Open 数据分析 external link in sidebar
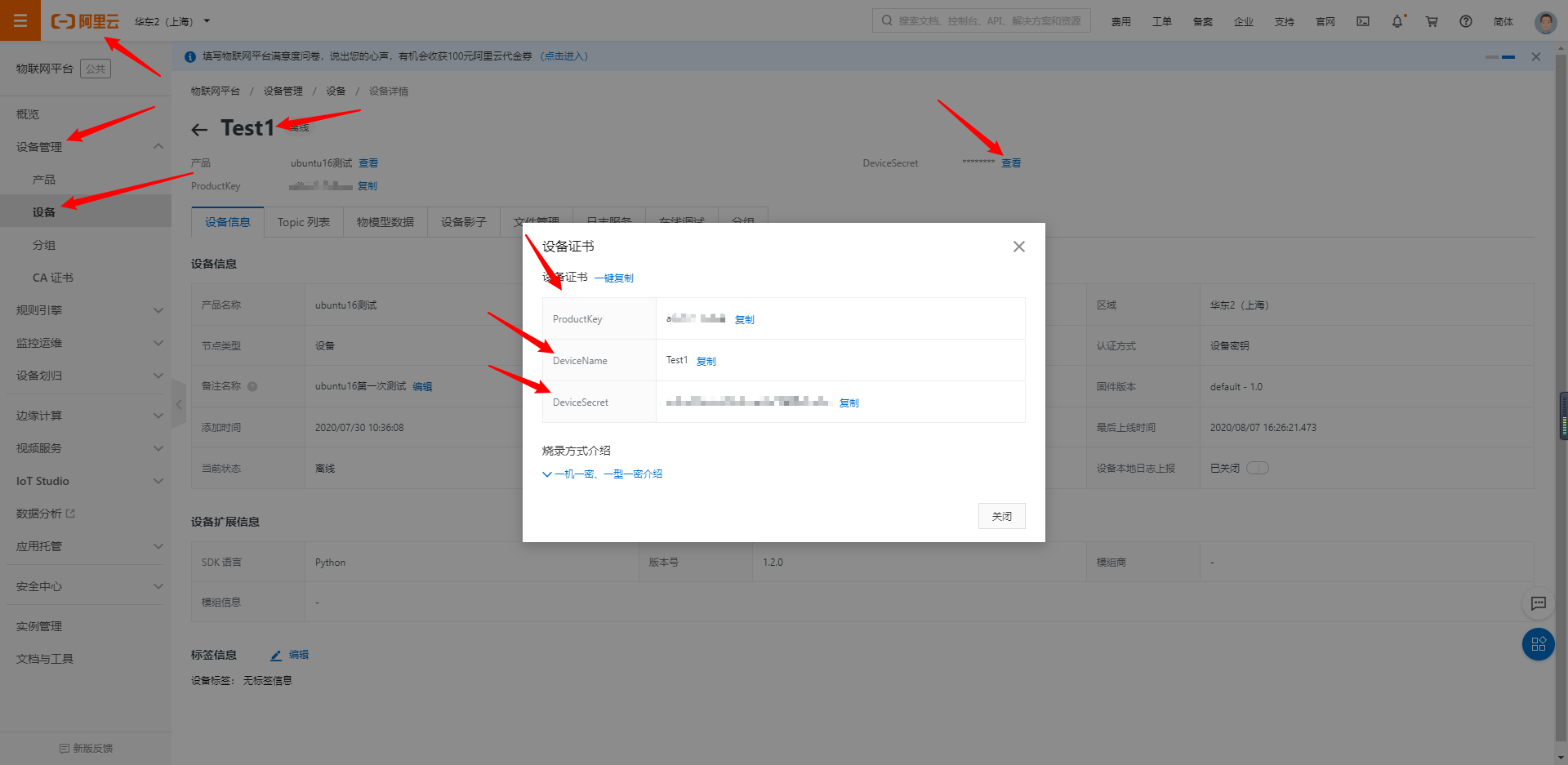Image resolution: width=1568 pixels, height=765 pixels. 46,514
